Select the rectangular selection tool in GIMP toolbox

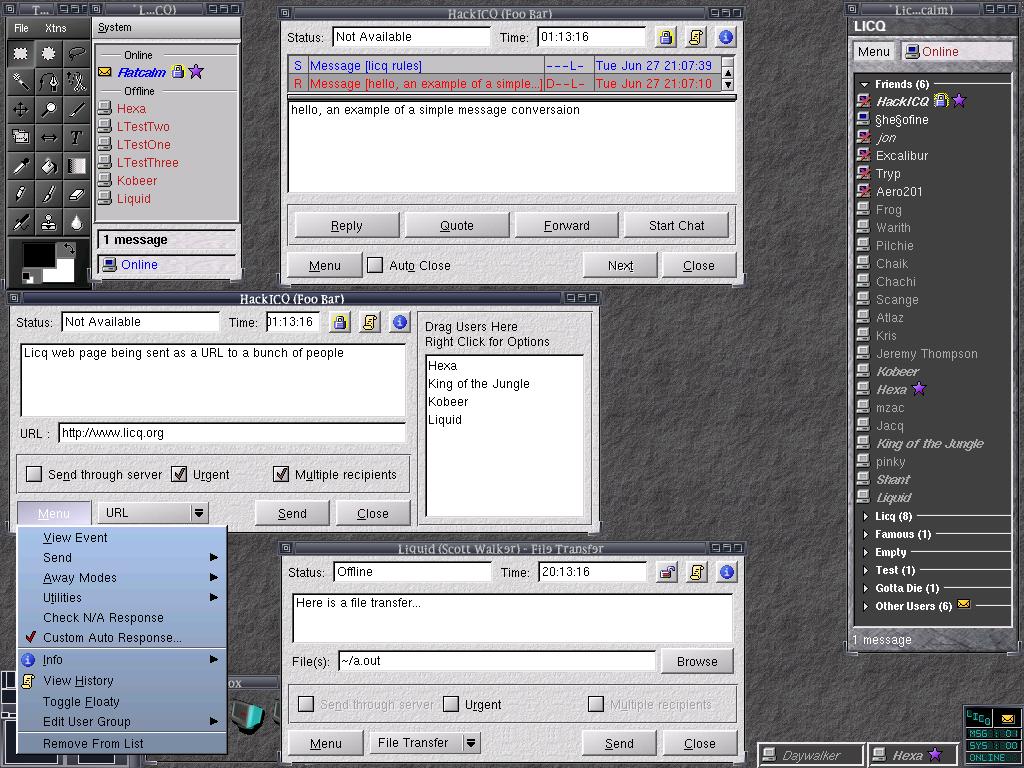tap(21, 54)
